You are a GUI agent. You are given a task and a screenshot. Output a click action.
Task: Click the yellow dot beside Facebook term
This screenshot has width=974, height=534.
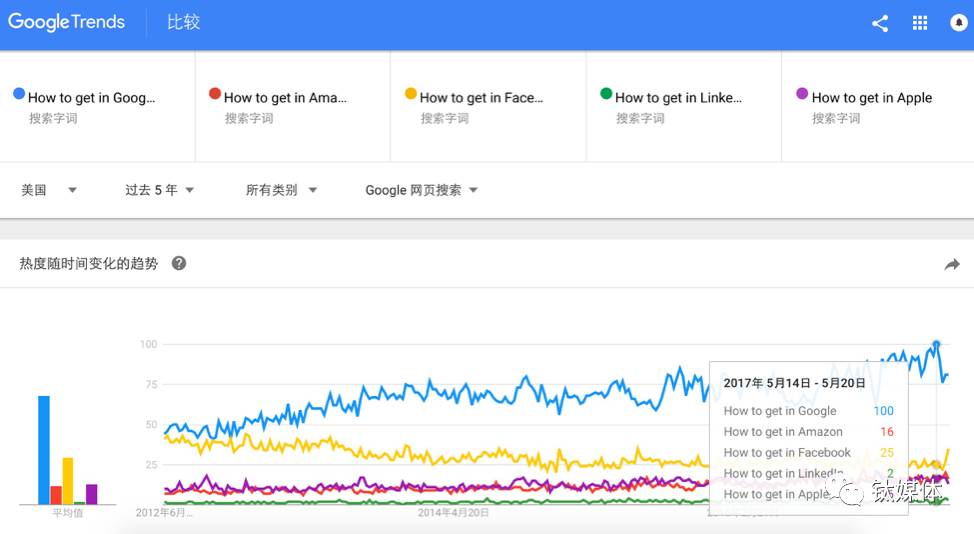(x=410, y=94)
